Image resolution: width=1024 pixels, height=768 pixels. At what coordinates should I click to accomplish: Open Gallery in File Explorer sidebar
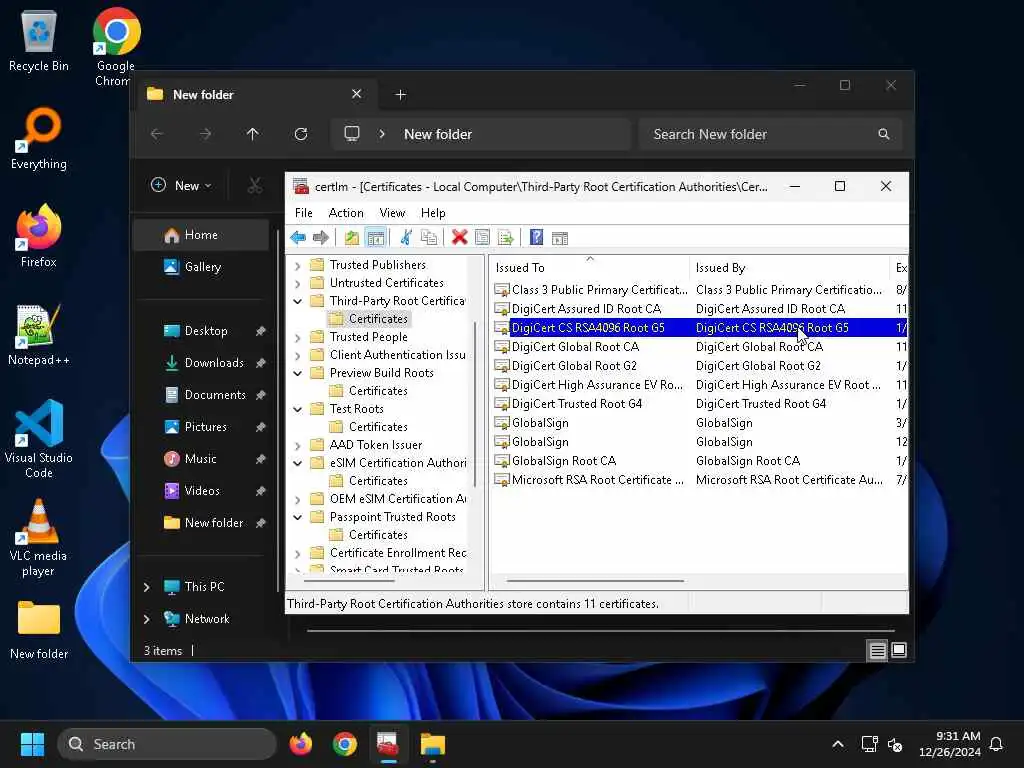[x=201, y=266]
